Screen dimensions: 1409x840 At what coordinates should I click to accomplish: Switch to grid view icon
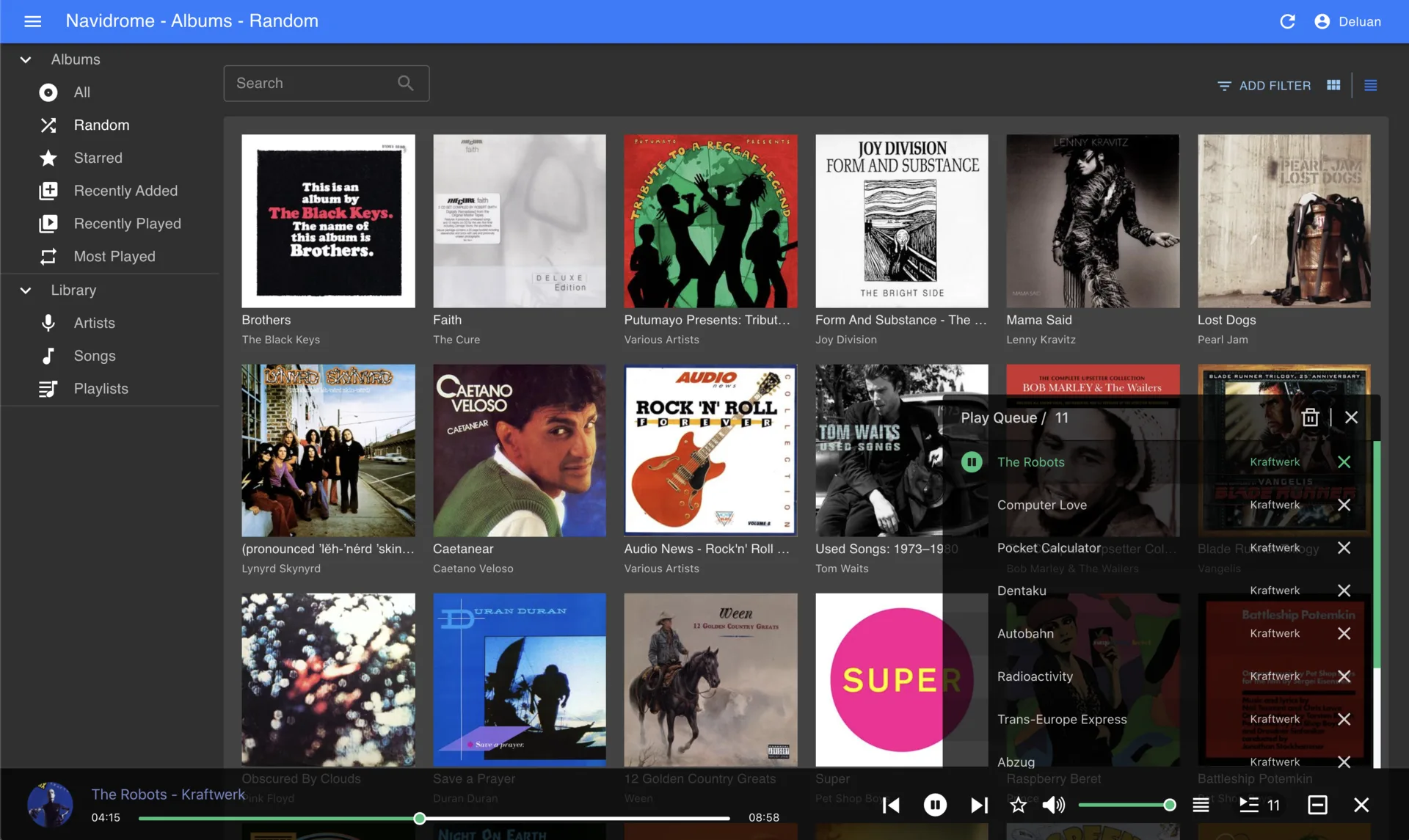(1333, 85)
